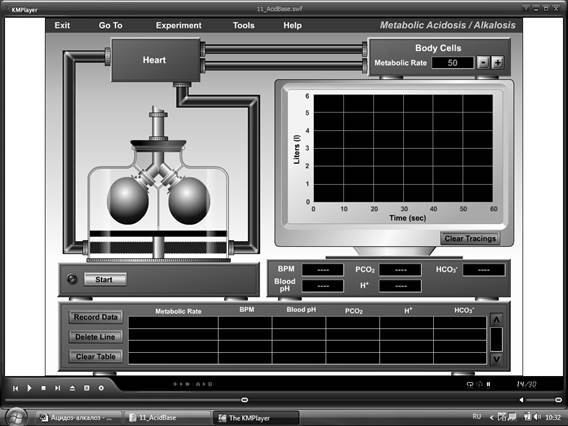Decrease metabolic rate with minus button
This screenshot has height=426, width=568.
(483, 63)
